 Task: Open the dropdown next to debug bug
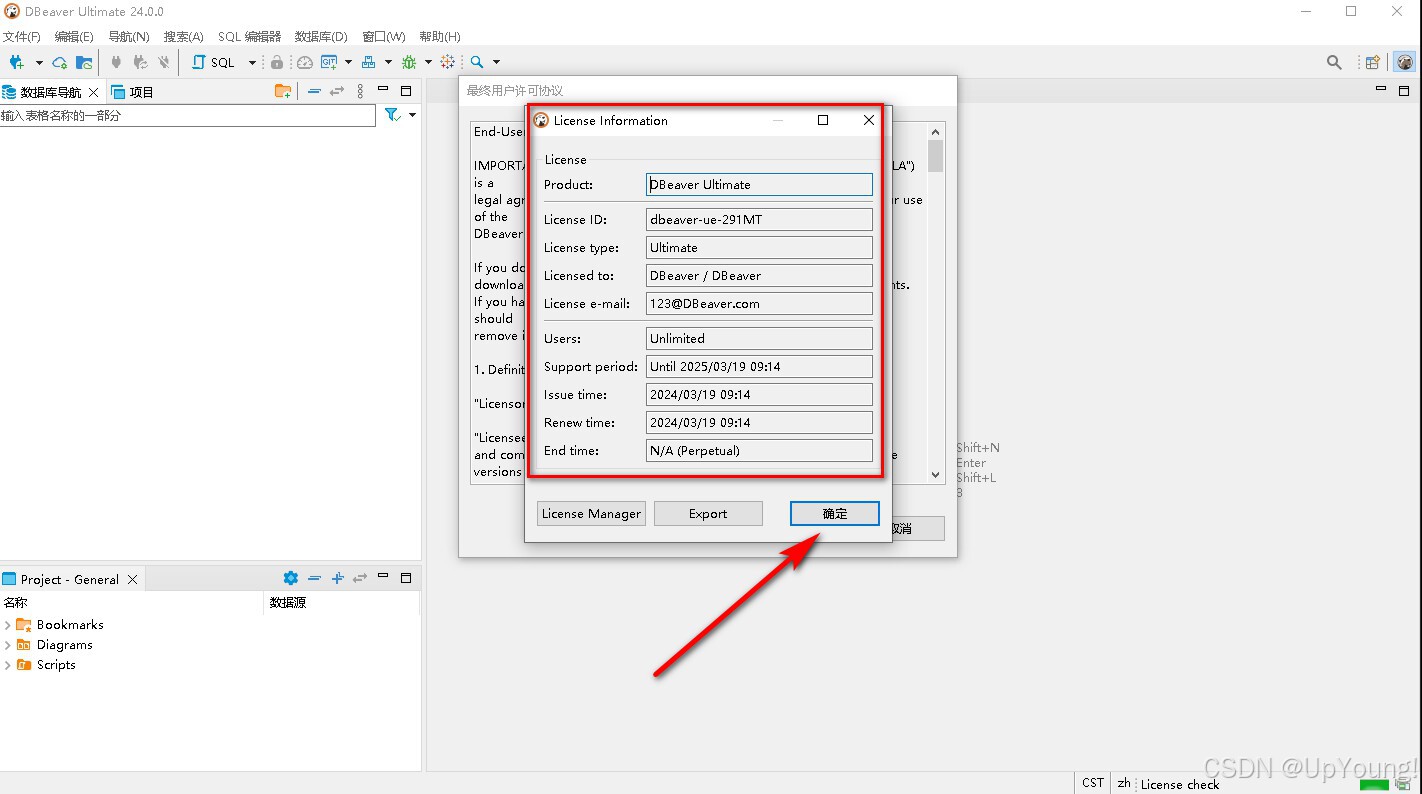428,62
